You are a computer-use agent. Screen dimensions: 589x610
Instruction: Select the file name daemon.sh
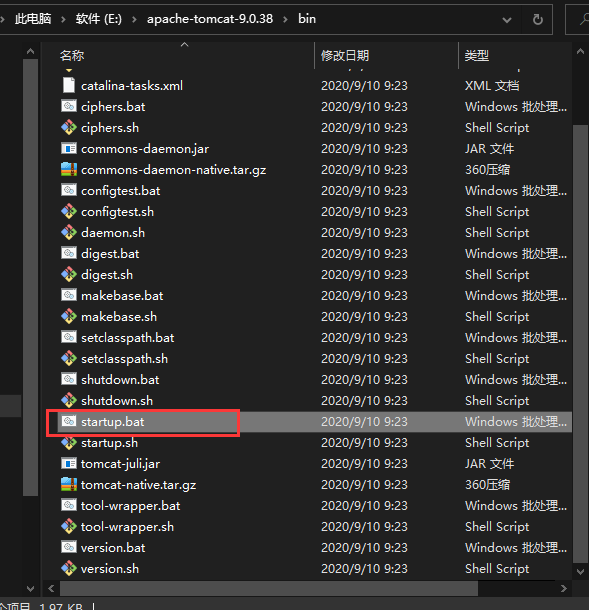click(x=113, y=233)
